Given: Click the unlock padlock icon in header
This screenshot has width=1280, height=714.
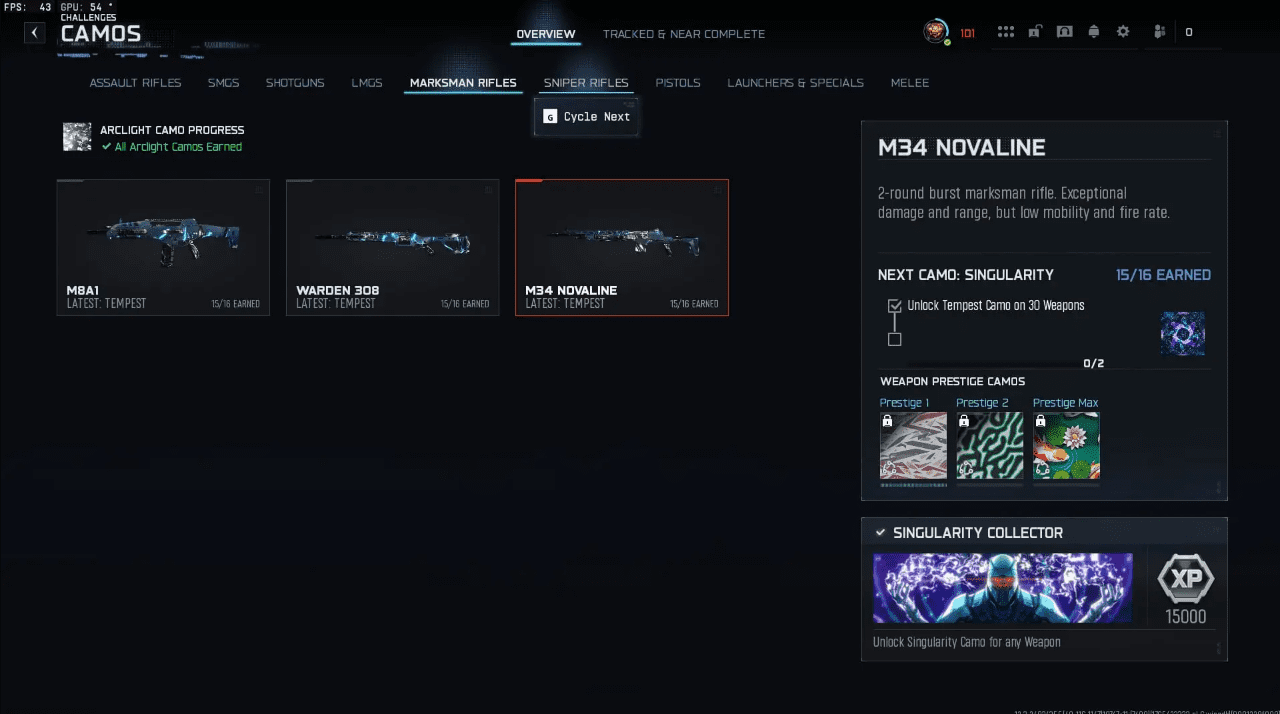Looking at the screenshot, I should coord(1035,32).
